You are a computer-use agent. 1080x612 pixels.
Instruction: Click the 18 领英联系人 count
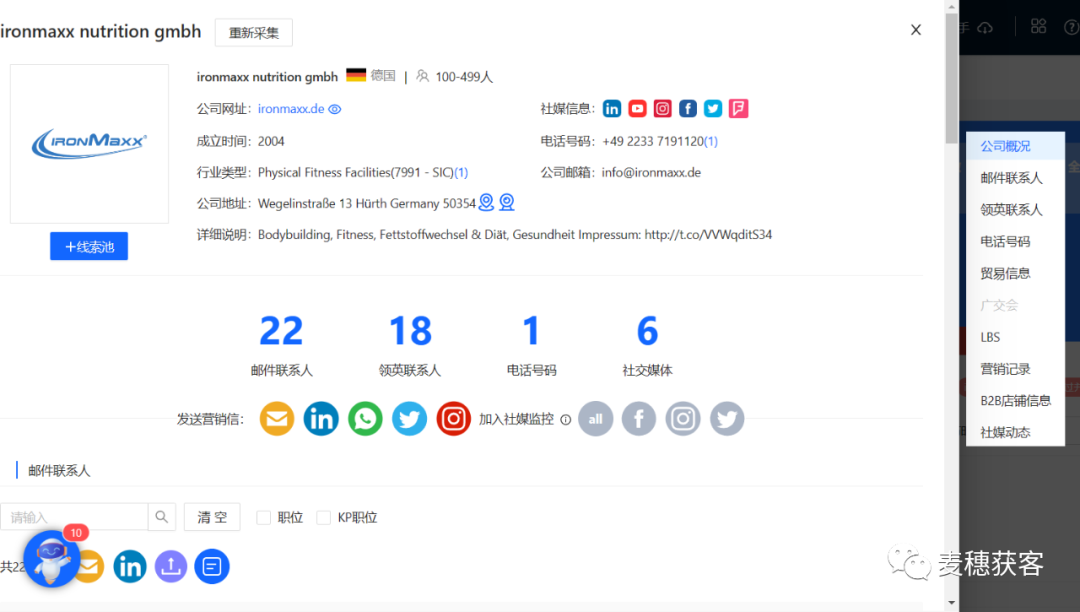coord(410,345)
